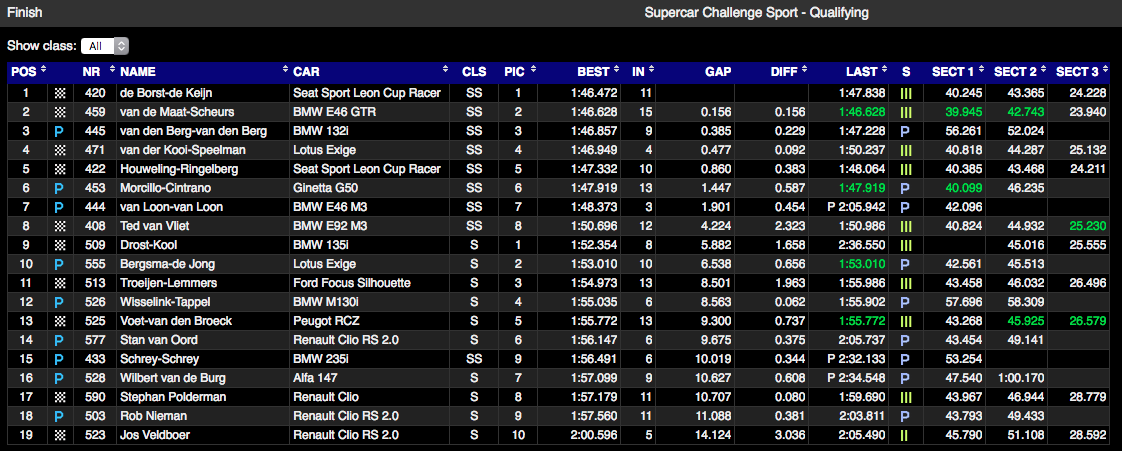Image resolution: width=1122 pixels, height=451 pixels.
Task: Sort by BEST lap time header
Action: pos(592,72)
